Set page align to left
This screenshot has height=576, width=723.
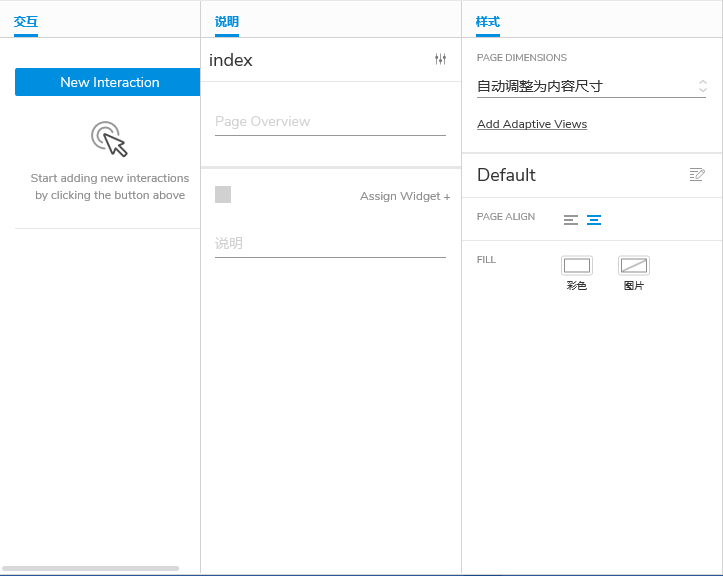(x=571, y=220)
